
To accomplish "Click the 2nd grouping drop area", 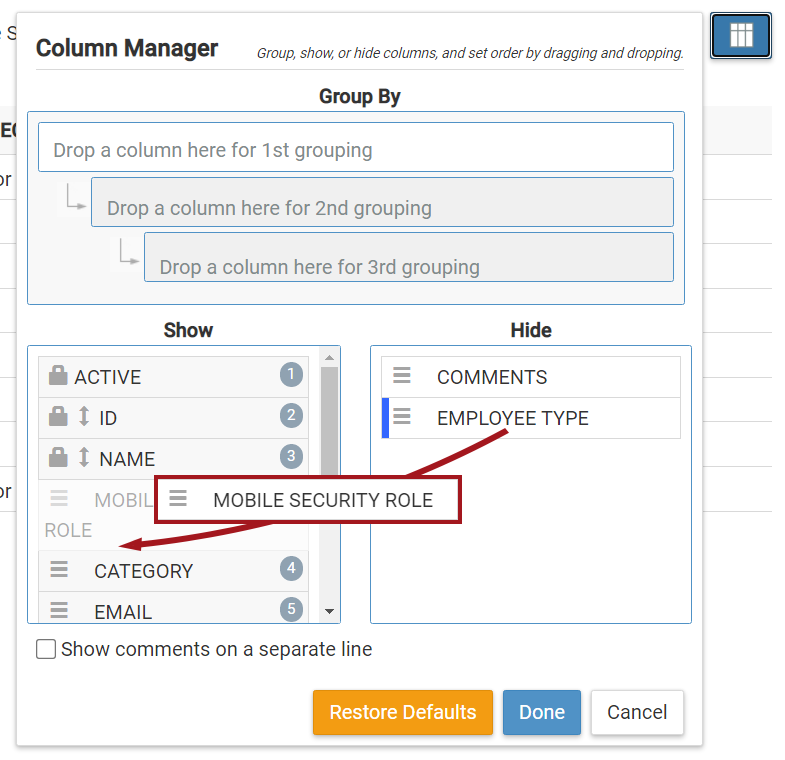I will [x=382, y=202].
